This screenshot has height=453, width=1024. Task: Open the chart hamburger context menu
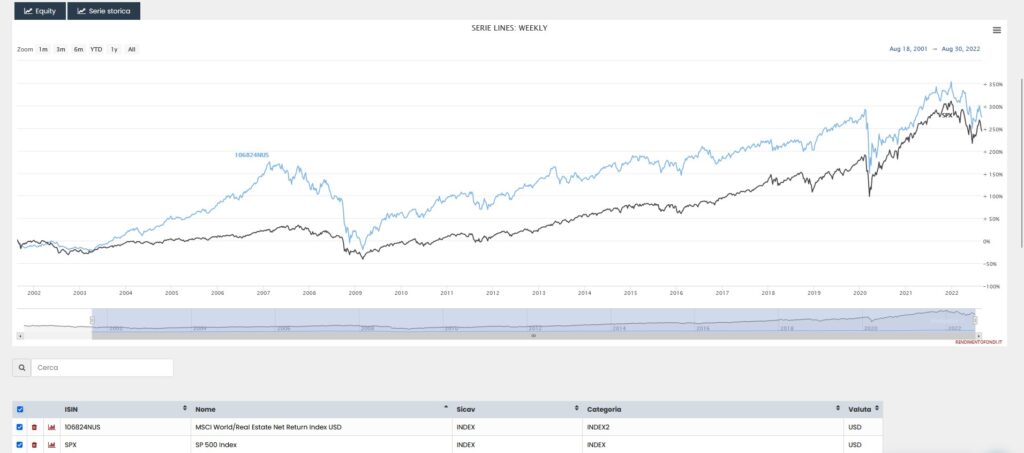pos(997,30)
